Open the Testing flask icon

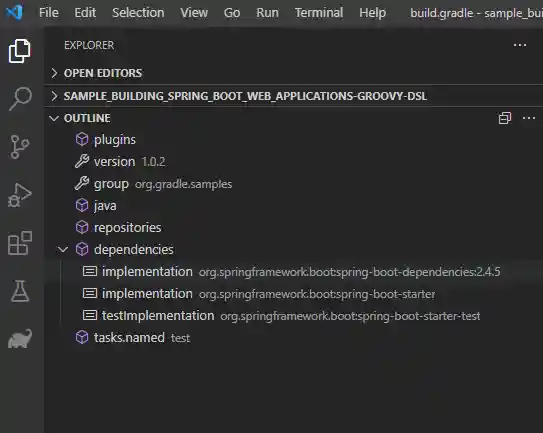(20, 291)
